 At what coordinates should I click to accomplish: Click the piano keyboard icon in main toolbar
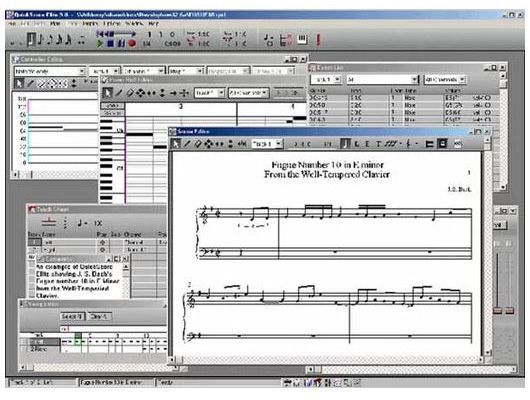click(x=302, y=40)
